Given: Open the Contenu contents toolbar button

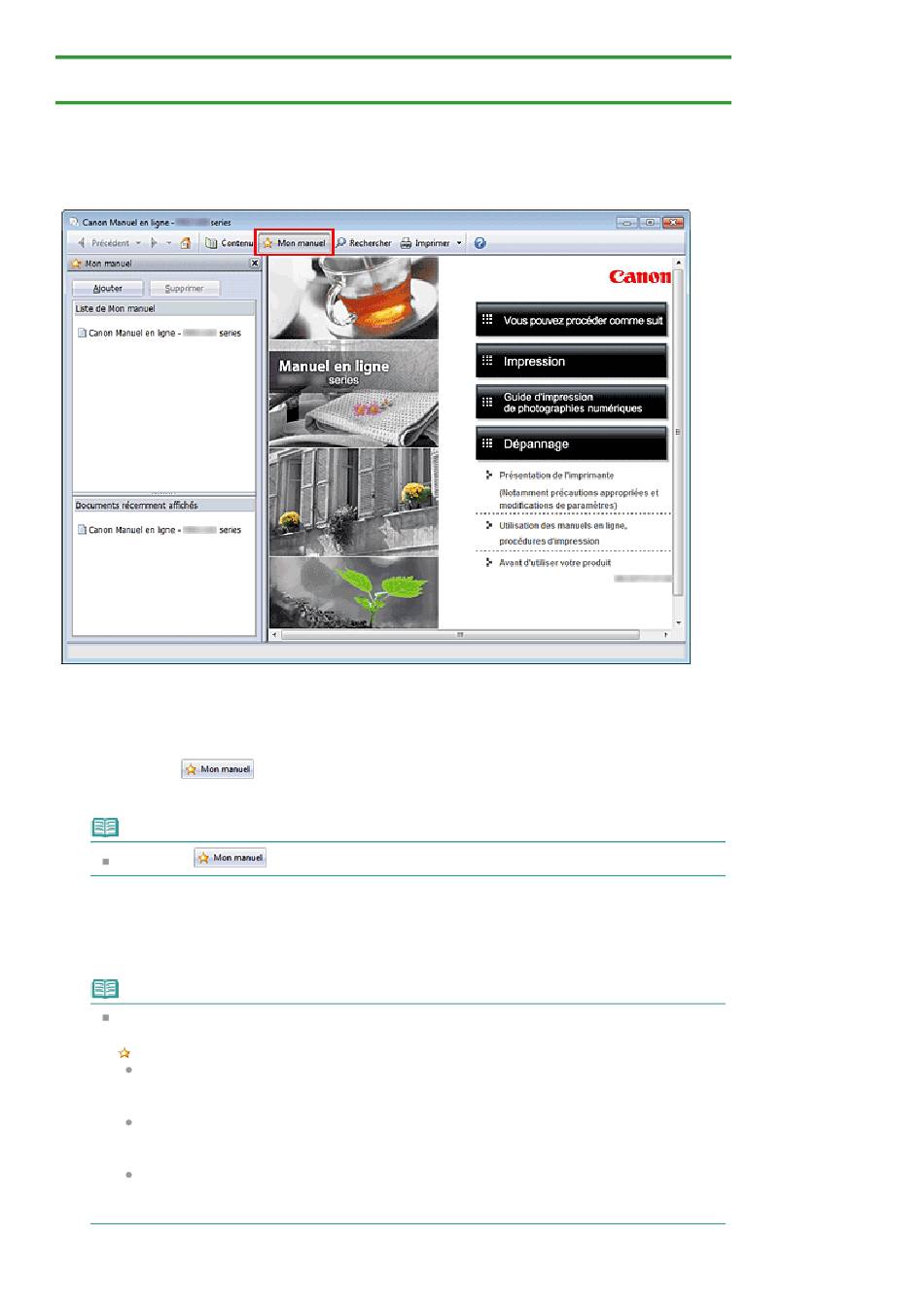Looking at the screenshot, I should coord(229,243).
